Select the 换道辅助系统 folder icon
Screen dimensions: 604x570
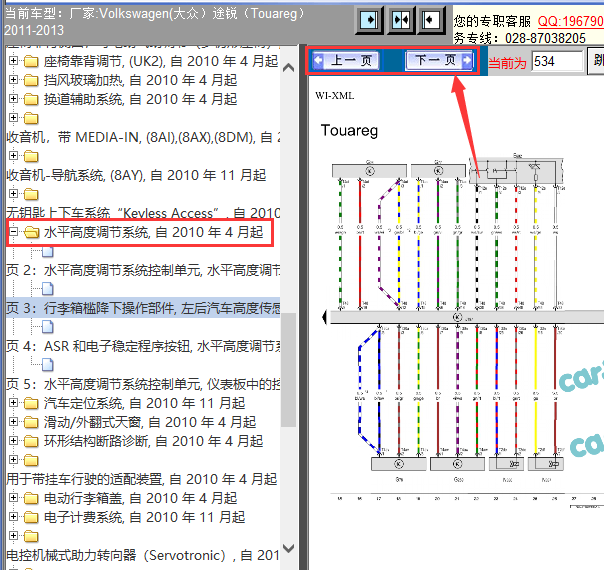tap(31, 99)
